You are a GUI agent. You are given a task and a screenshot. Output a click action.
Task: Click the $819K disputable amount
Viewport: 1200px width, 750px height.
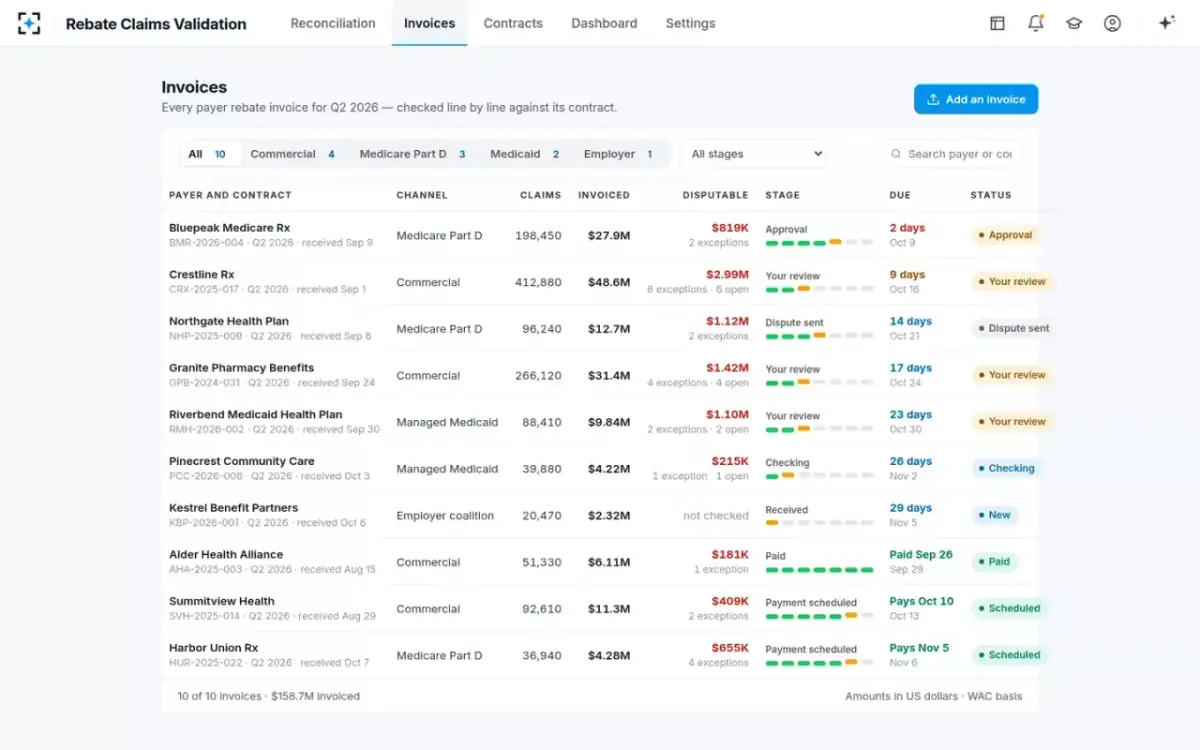pyautogui.click(x=730, y=228)
